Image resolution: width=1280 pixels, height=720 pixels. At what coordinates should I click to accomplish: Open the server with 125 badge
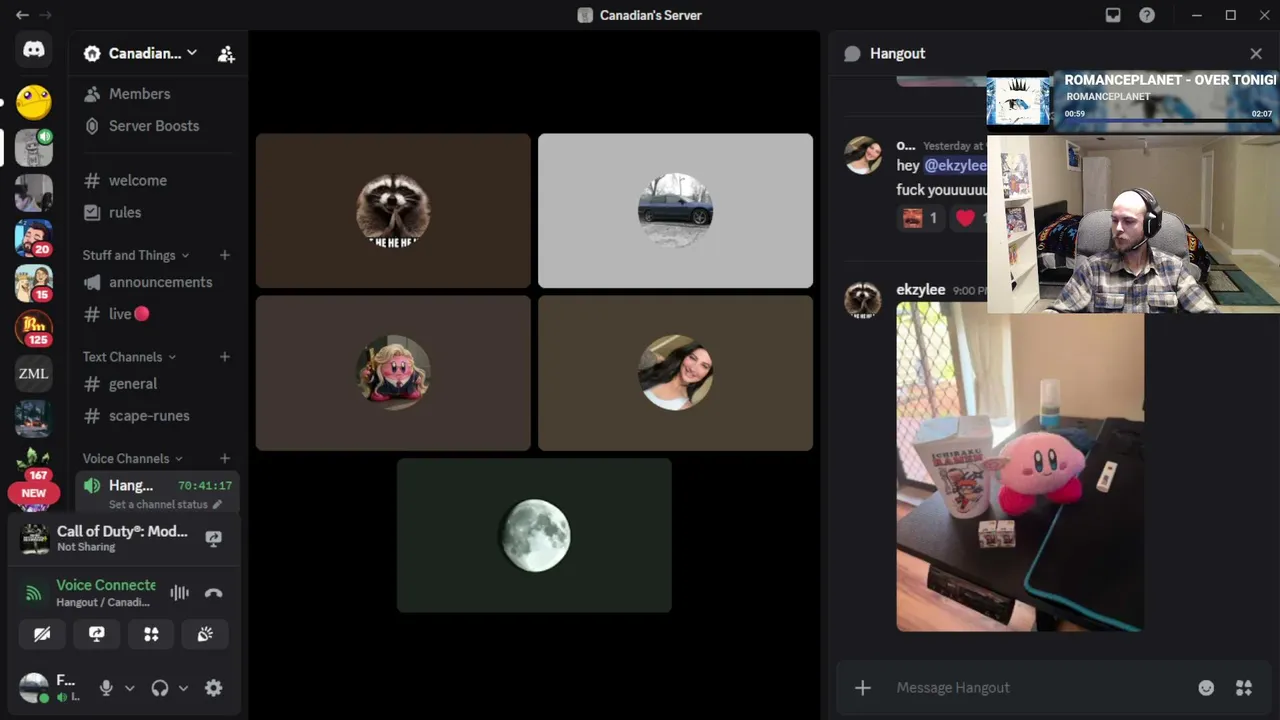point(33,328)
